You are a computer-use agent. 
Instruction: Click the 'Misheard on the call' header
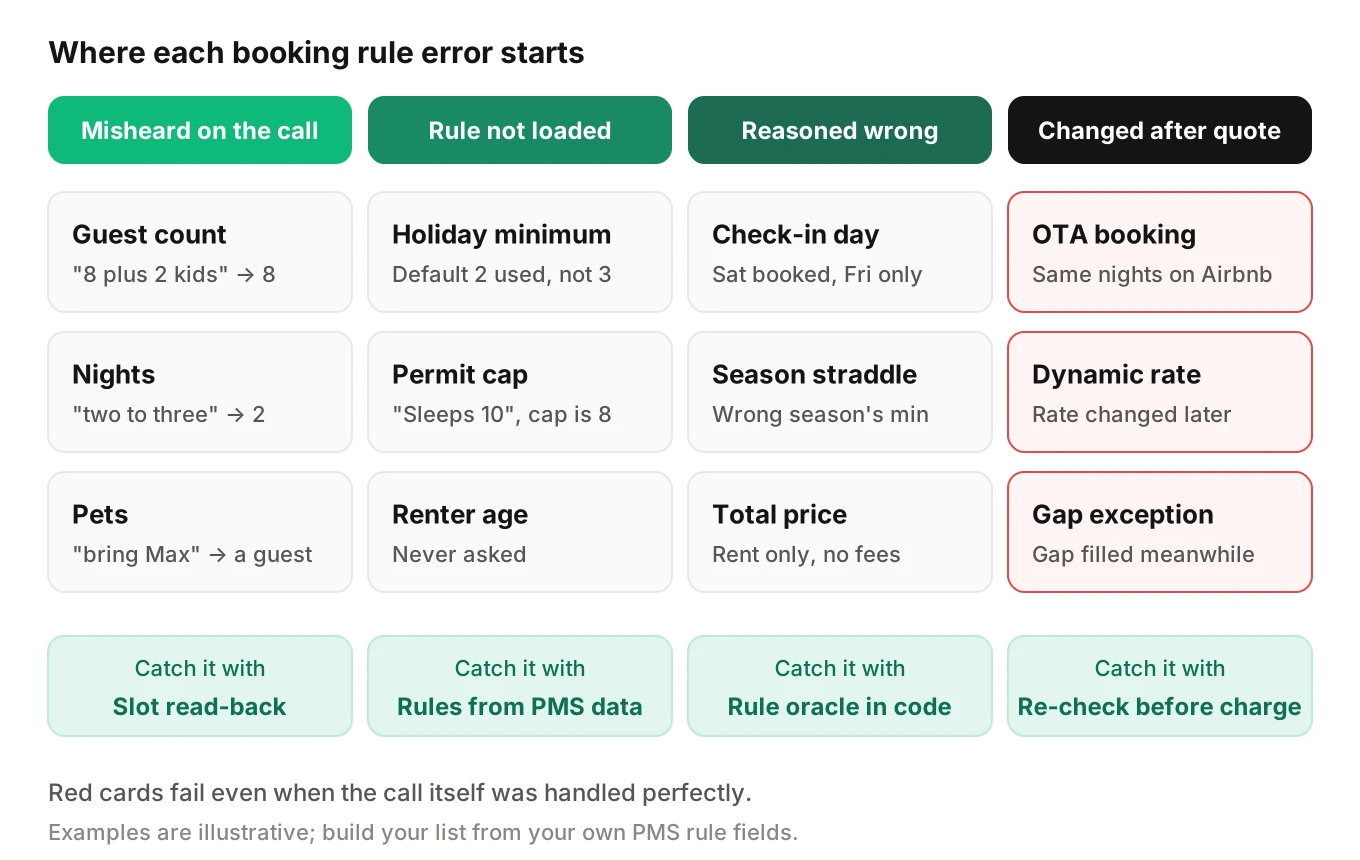200,130
